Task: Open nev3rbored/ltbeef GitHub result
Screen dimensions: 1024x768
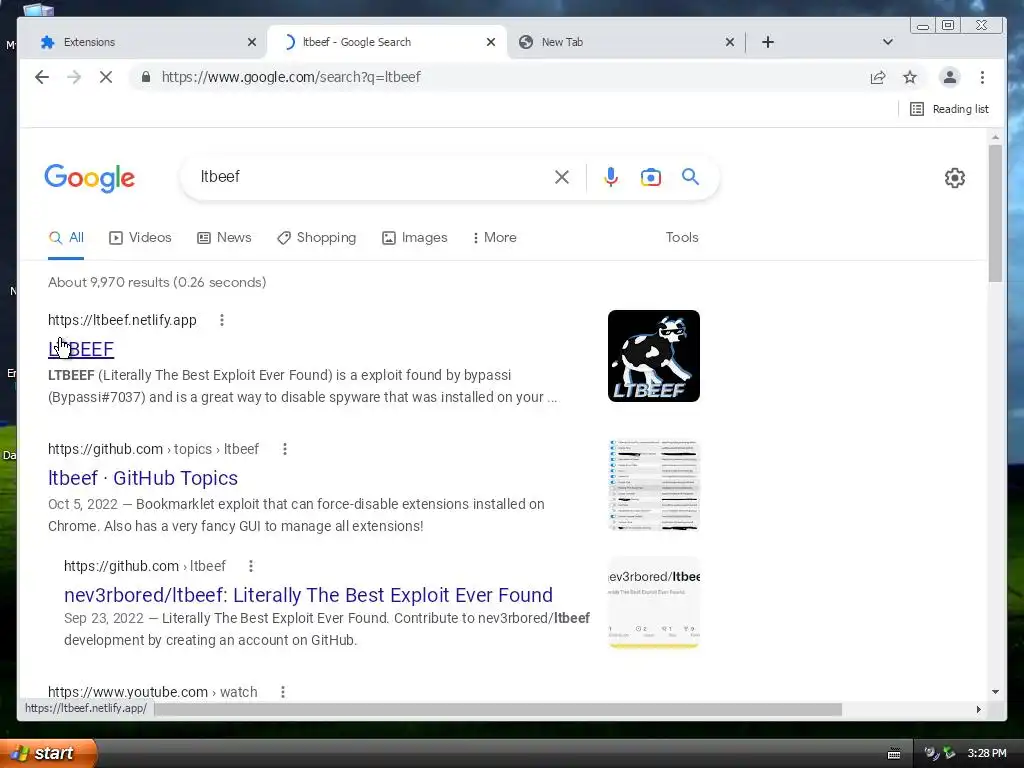Action: (x=308, y=595)
